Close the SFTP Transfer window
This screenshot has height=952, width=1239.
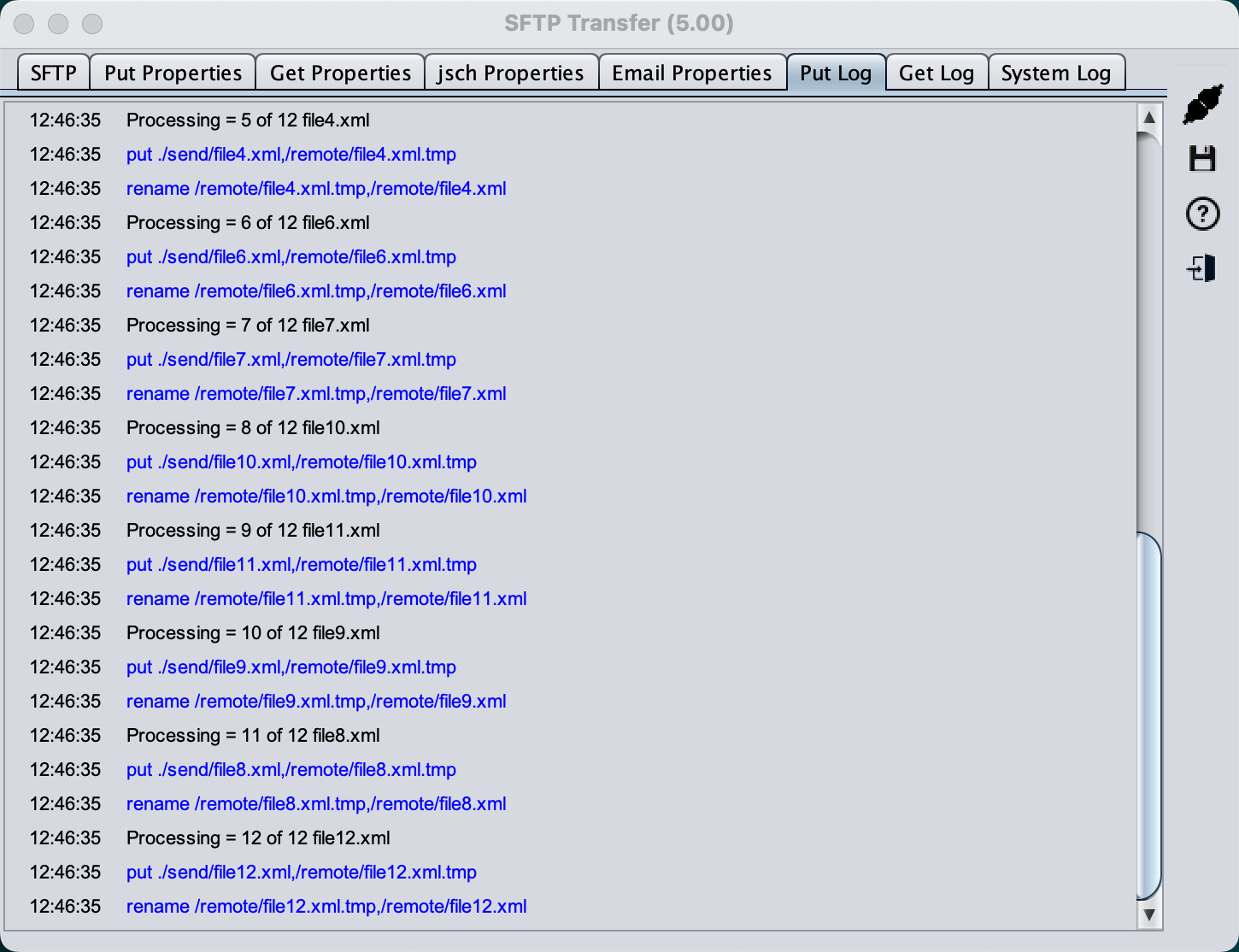[x=24, y=24]
